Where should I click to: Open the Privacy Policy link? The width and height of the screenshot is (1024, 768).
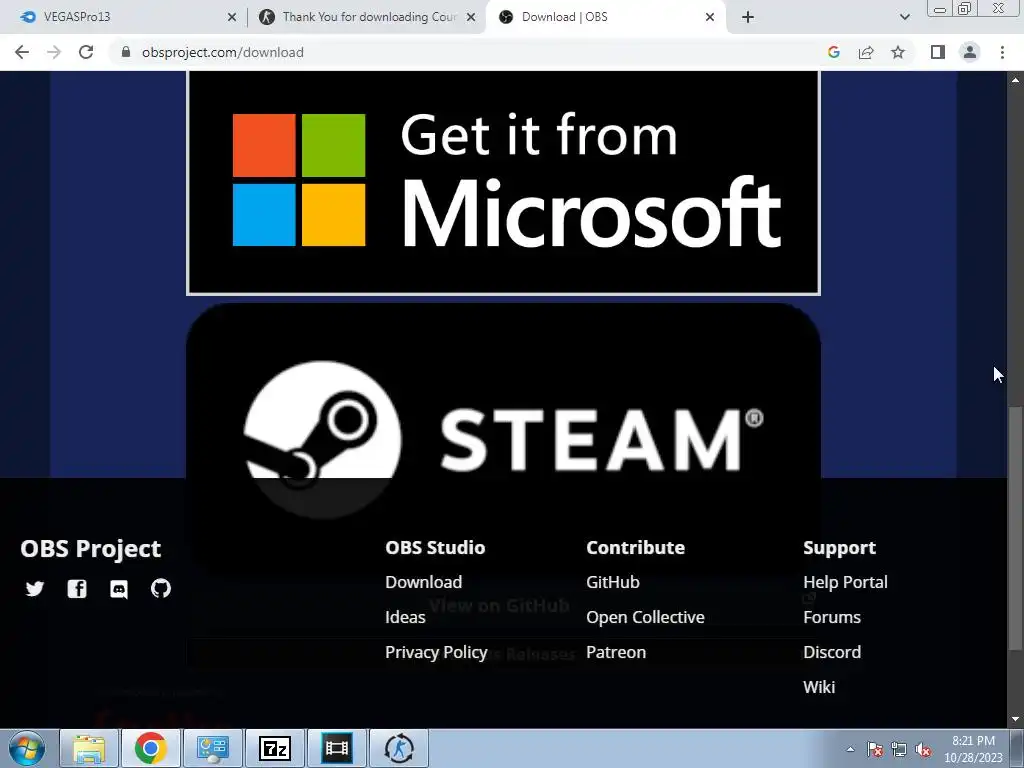436,652
